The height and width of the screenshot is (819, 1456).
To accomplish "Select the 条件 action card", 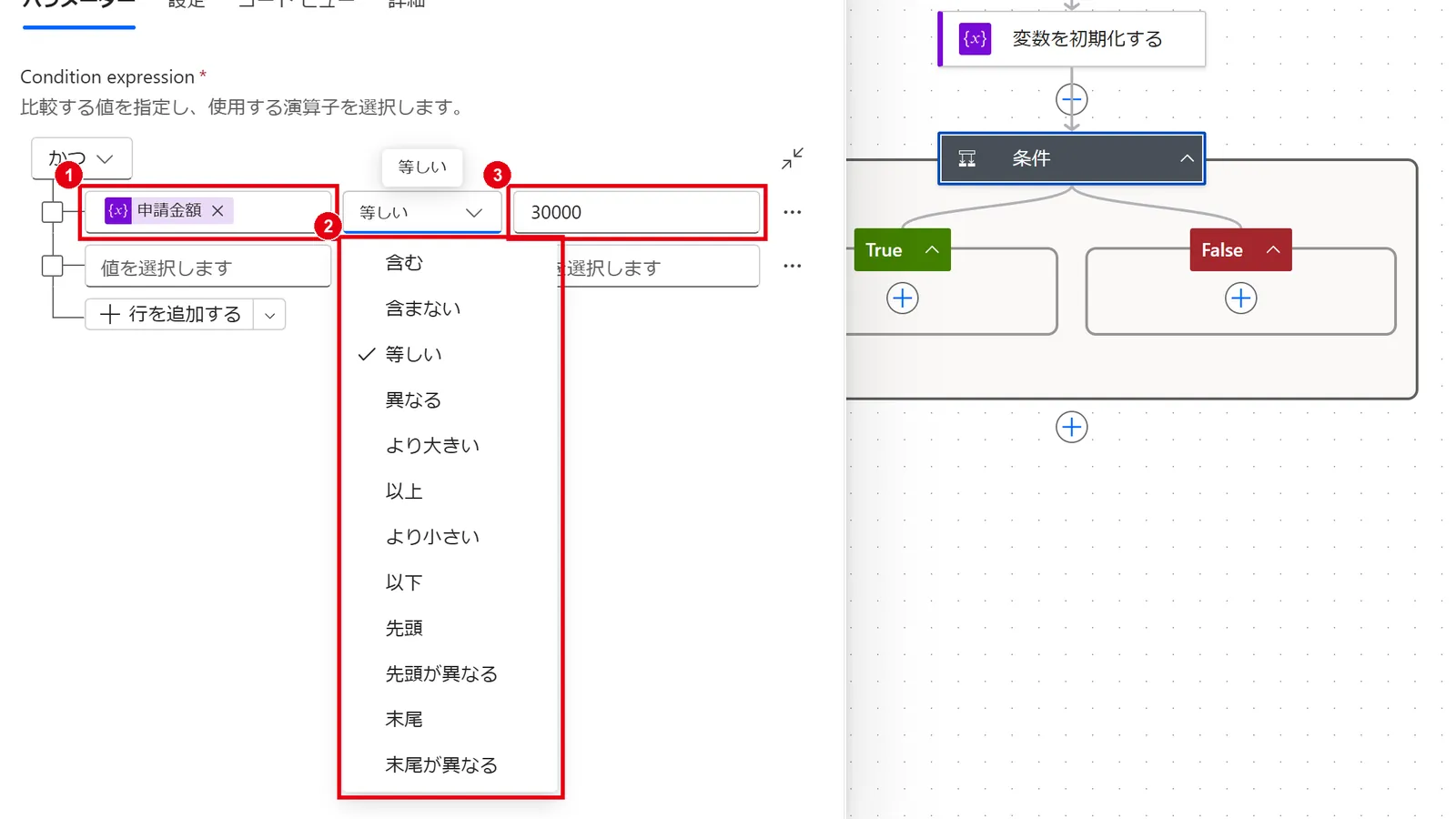I will coord(1072,158).
